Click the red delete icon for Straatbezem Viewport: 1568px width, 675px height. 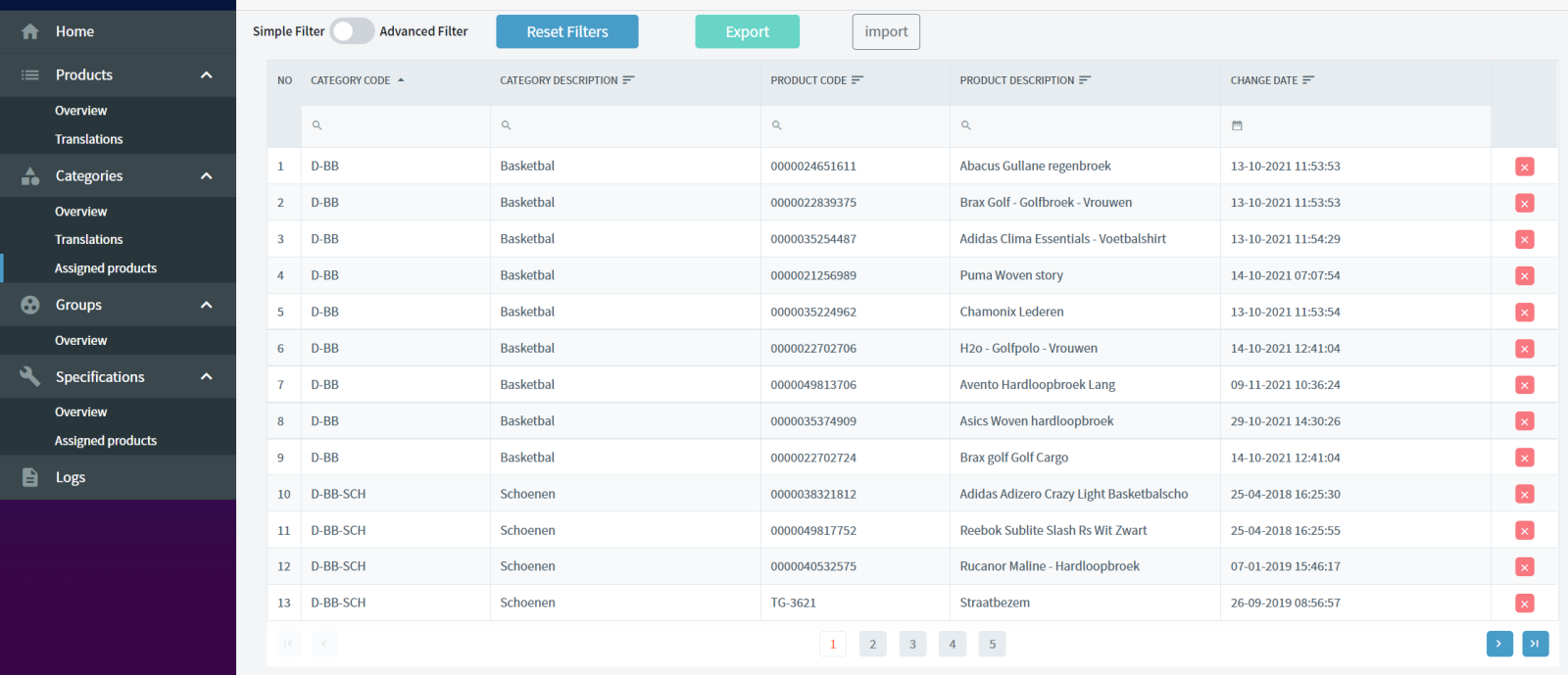[x=1524, y=603]
